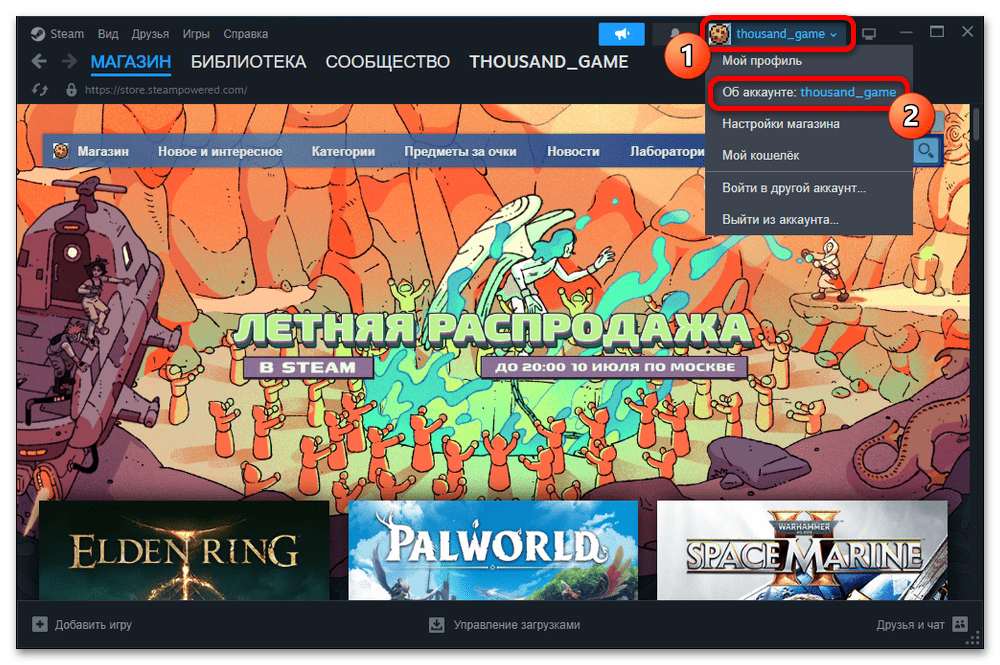Reload the store page
Image resolution: width=1000 pixels, height=665 pixels.
(x=40, y=90)
